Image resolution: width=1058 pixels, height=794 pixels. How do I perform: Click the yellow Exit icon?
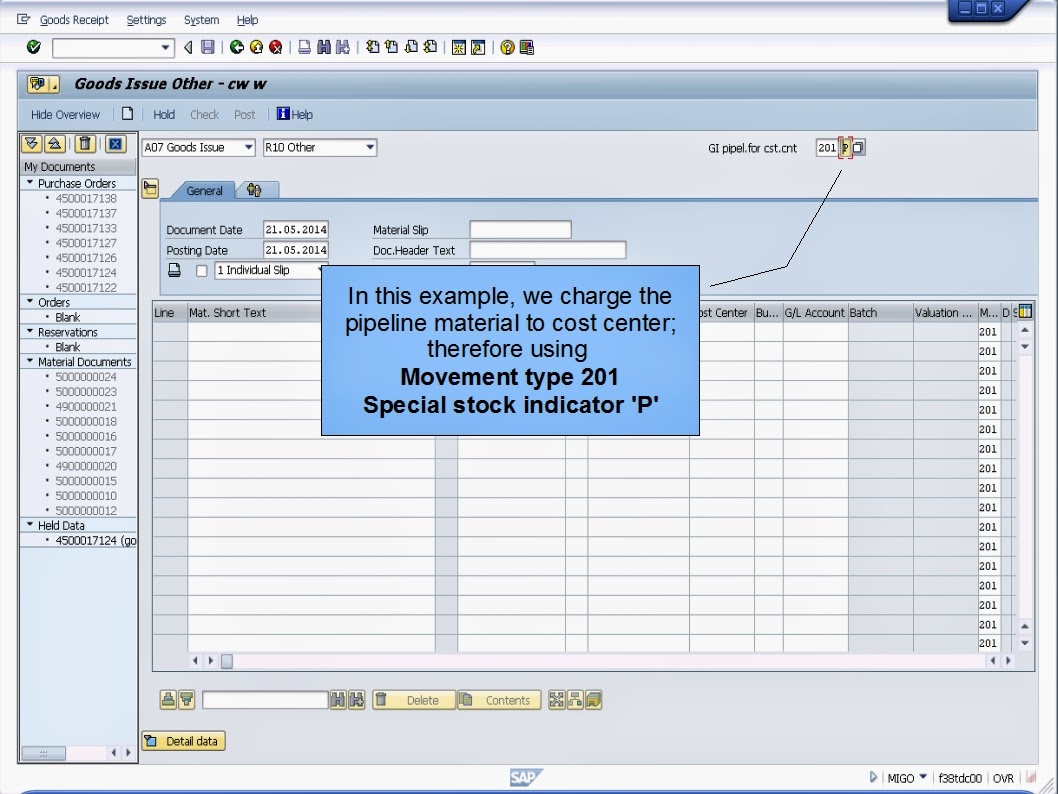[x=256, y=47]
